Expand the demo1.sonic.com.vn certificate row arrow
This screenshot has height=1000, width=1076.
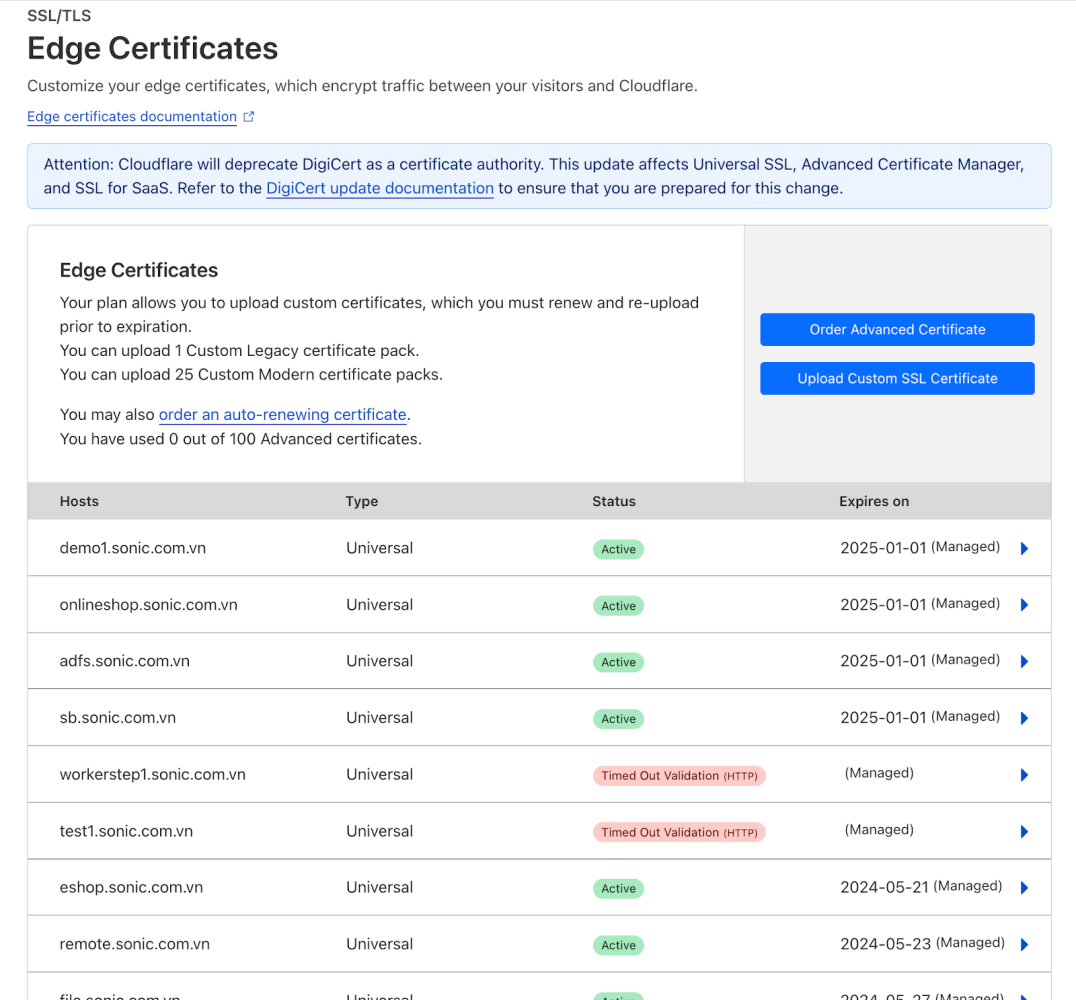tap(1024, 548)
